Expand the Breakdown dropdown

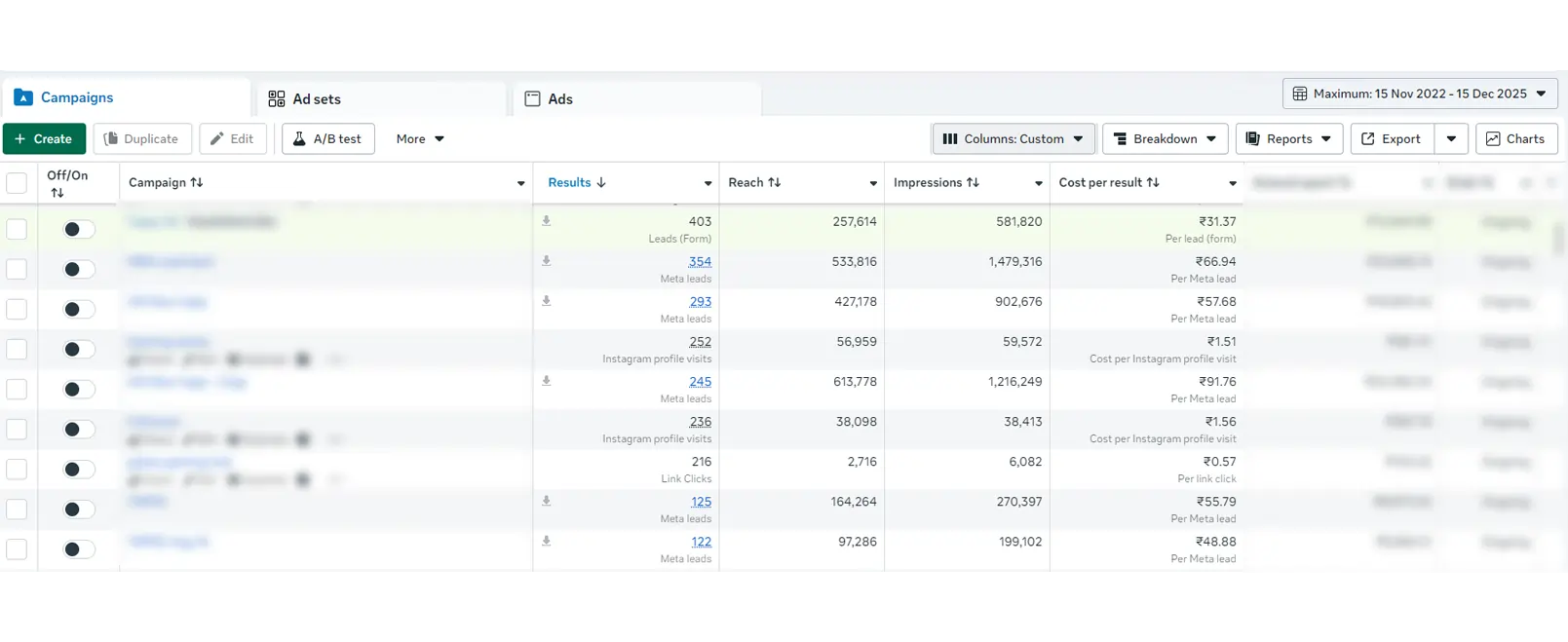(1165, 139)
